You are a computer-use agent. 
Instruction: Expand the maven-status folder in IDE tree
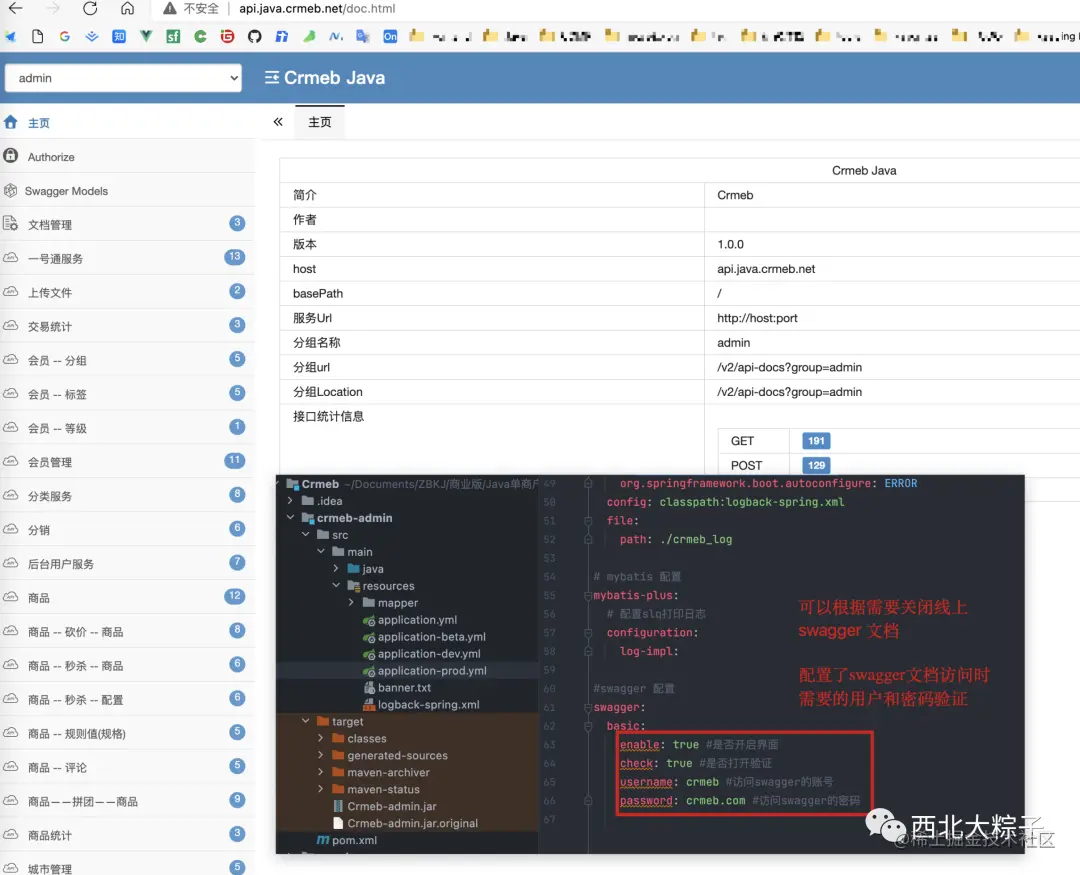pyautogui.click(x=321, y=789)
